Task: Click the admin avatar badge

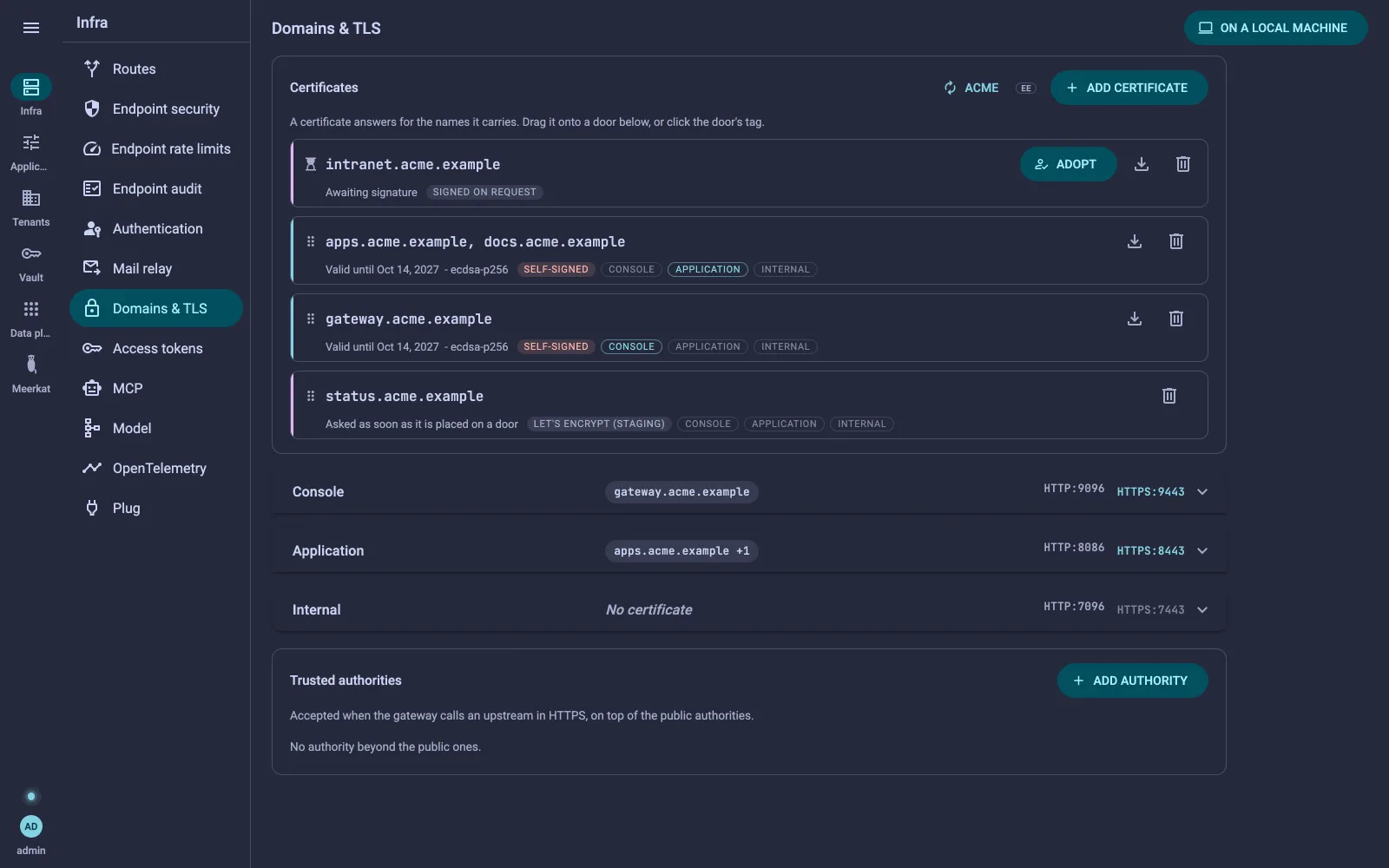Action: pos(31,826)
